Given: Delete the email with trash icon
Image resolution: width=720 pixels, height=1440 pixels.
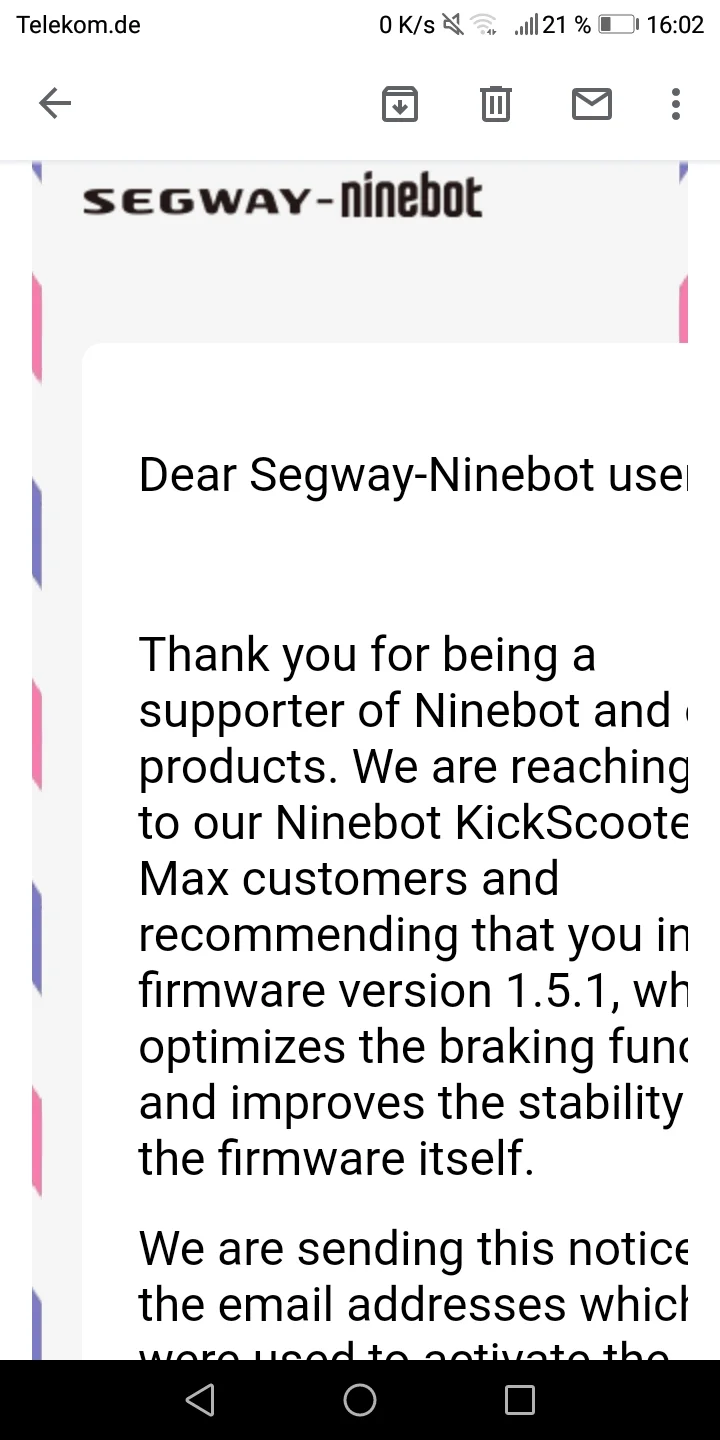Looking at the screenshot, I should [496, 103].
